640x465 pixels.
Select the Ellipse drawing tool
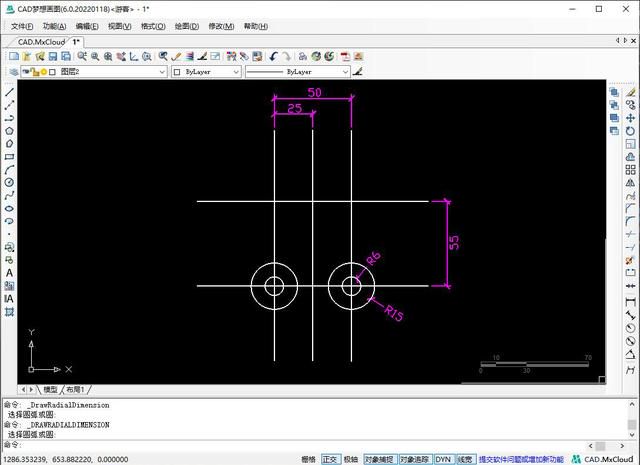tap(9, 209)
